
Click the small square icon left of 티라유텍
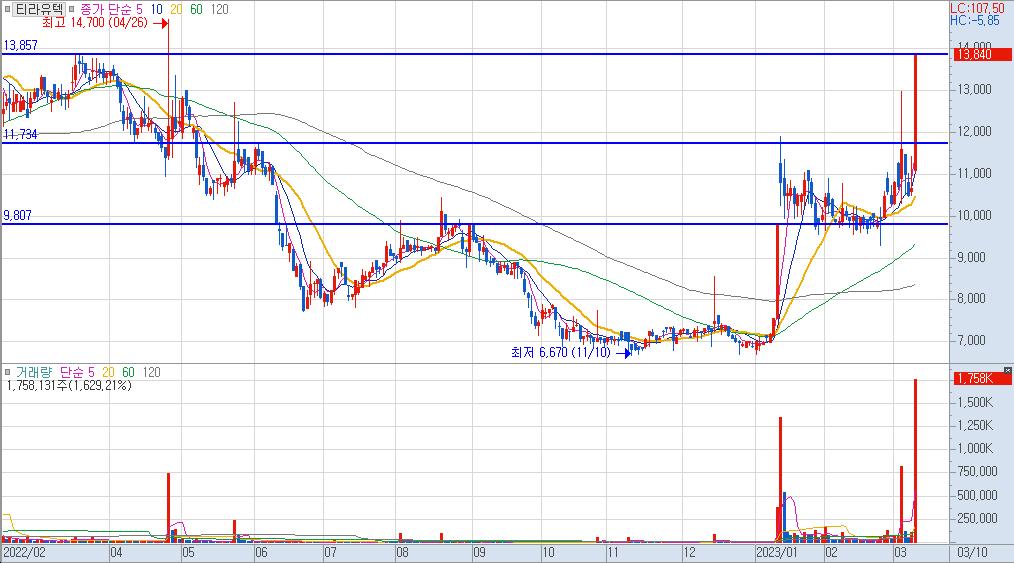click(x=8, y=9)
